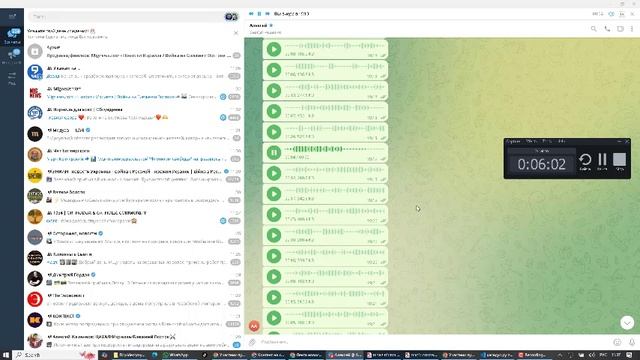Jump to latest messages with down arrow
The height and width of the screenshot is (360, 640).
pyautogui.click(x=627, y=323)
